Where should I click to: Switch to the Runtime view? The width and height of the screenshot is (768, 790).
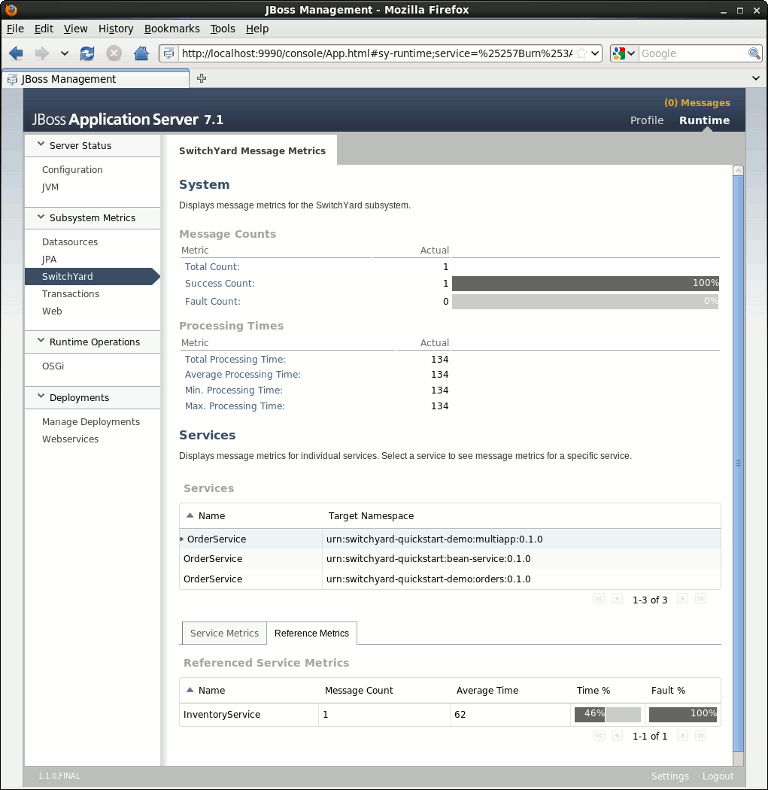[x=704, y=120]
